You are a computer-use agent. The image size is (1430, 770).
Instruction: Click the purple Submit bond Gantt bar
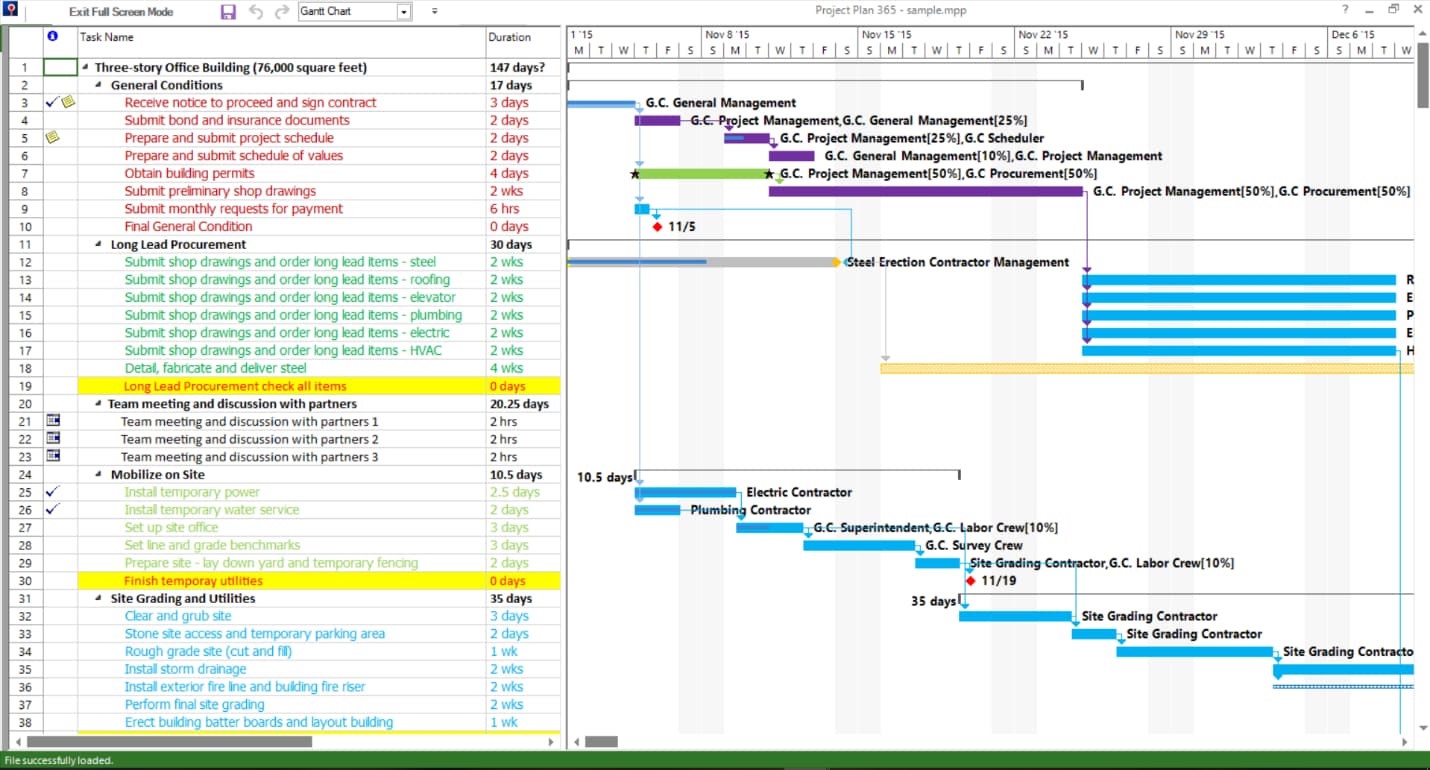coord(657,120)
